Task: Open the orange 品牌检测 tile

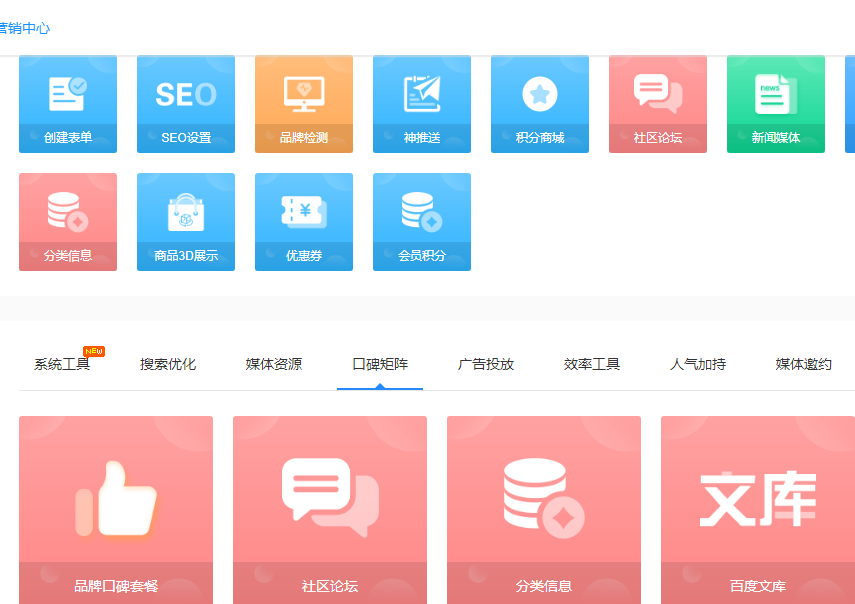Action: pyautogui.click(x=304, y=104)
